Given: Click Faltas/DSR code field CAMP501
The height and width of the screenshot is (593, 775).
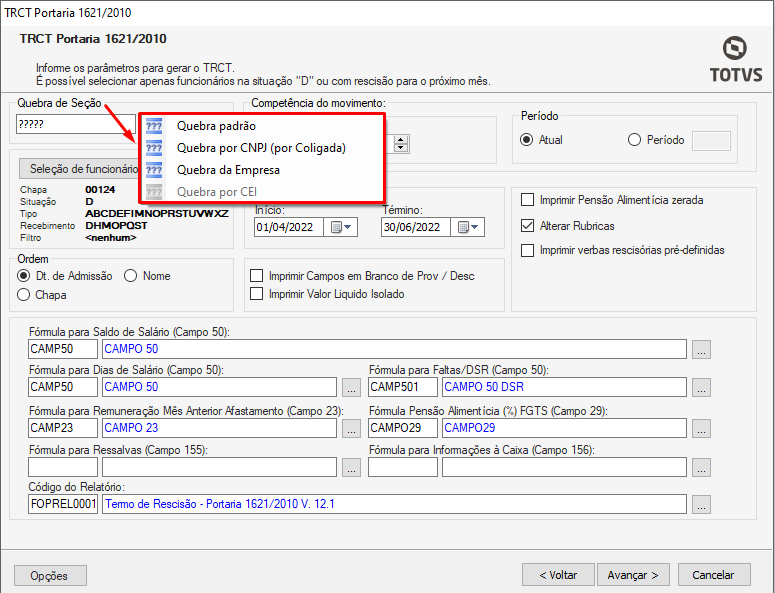Looking at the screenshot, I should pos(403,387).
